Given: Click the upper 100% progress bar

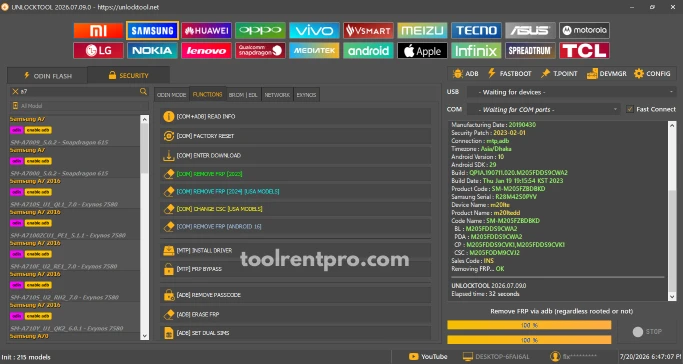Looking at the screenshot, I should click(x=529, y=325).
